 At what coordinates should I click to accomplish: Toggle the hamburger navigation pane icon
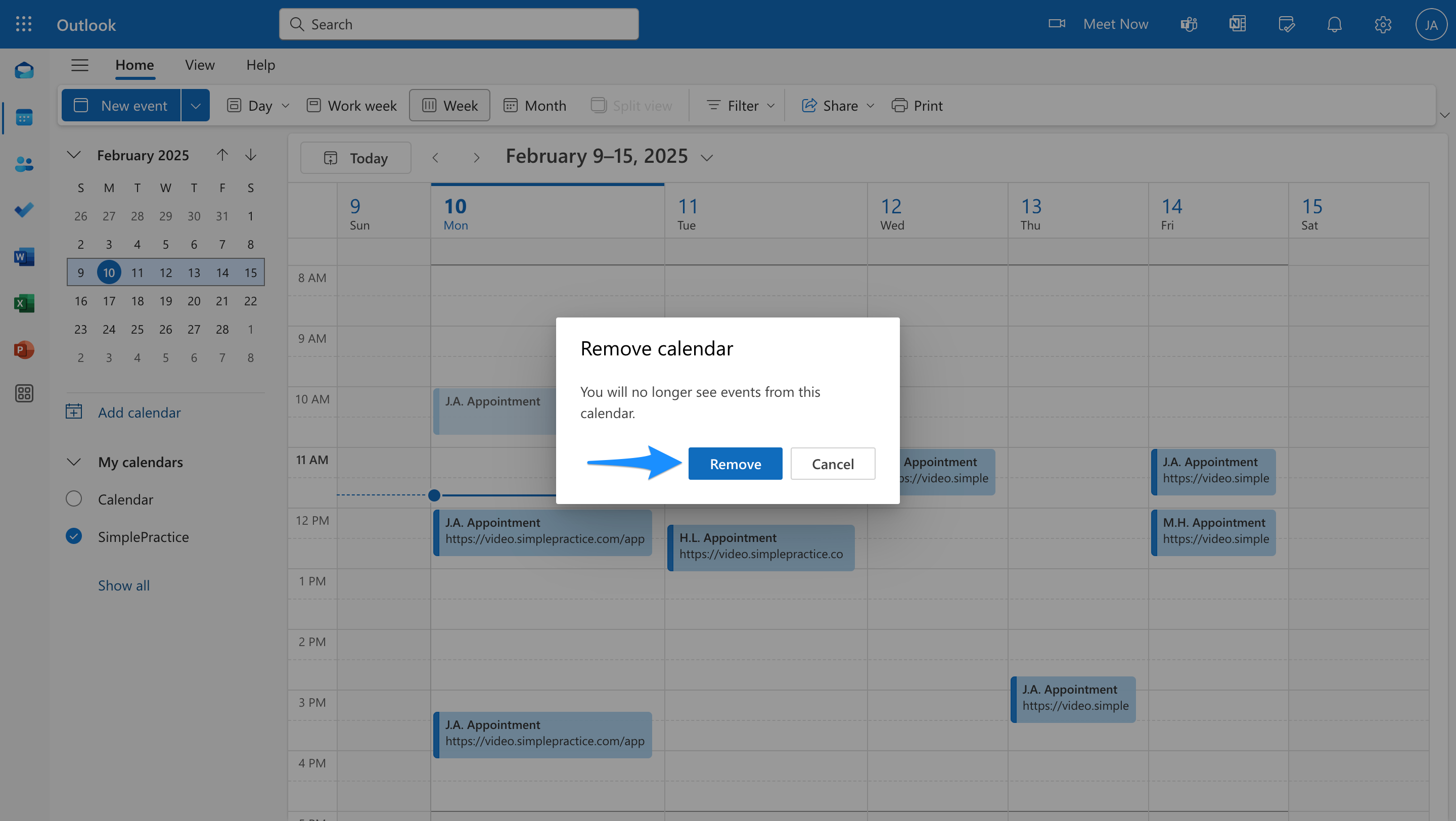tap(80, 65)
